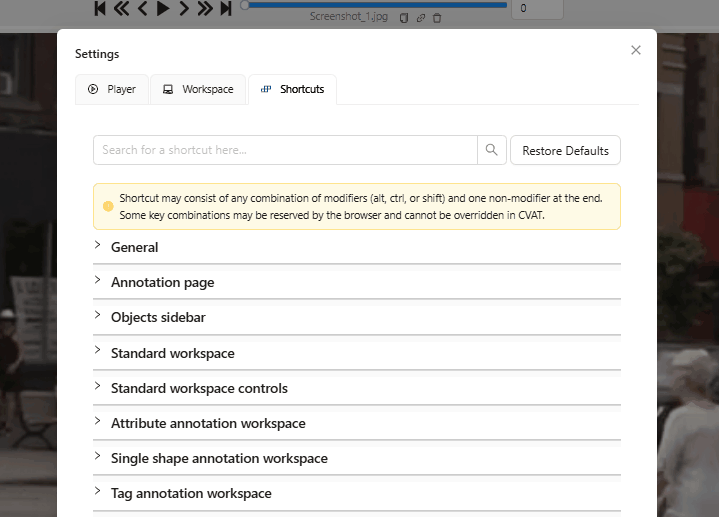Go to next frame
Viewport: 719px width, 517px height.
tap(184, 8)
